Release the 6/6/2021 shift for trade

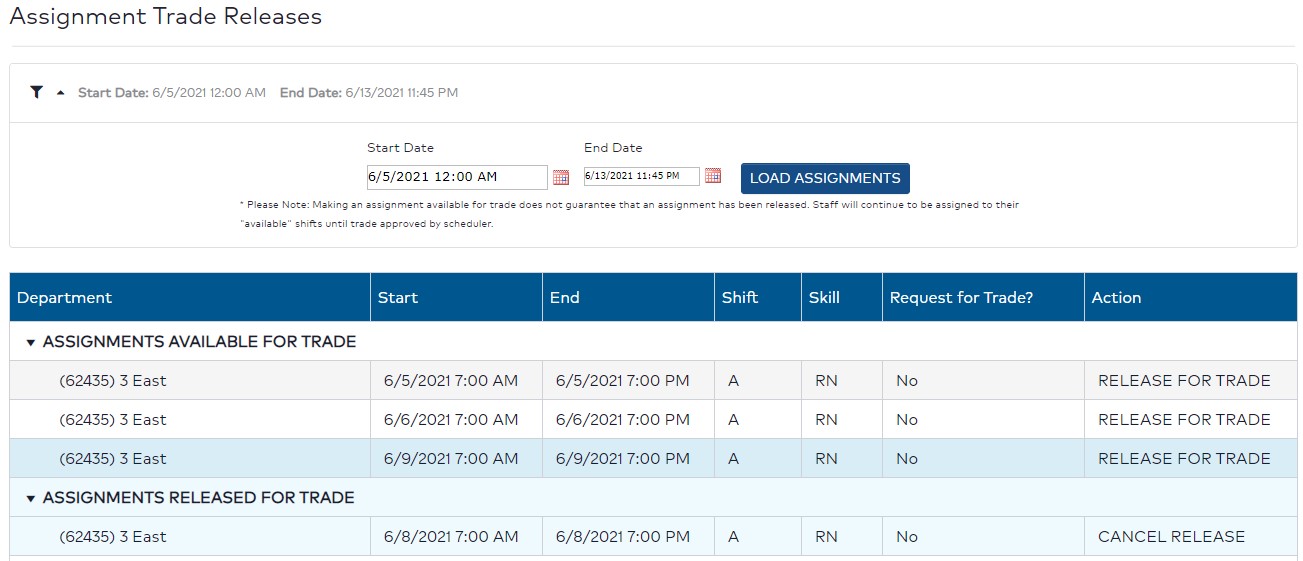1184,420
